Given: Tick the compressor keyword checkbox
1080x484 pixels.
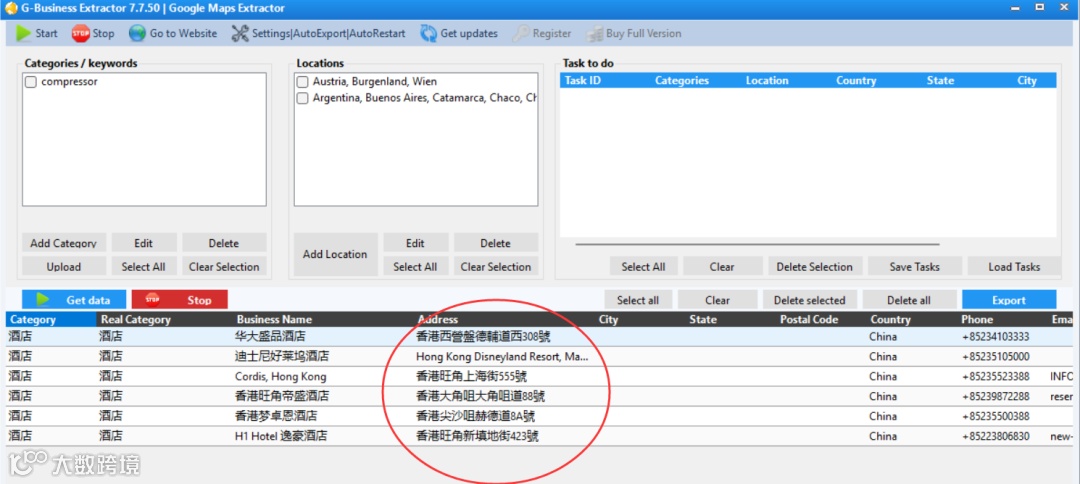Looking at the screenshot, I should [x=31, y=82].
